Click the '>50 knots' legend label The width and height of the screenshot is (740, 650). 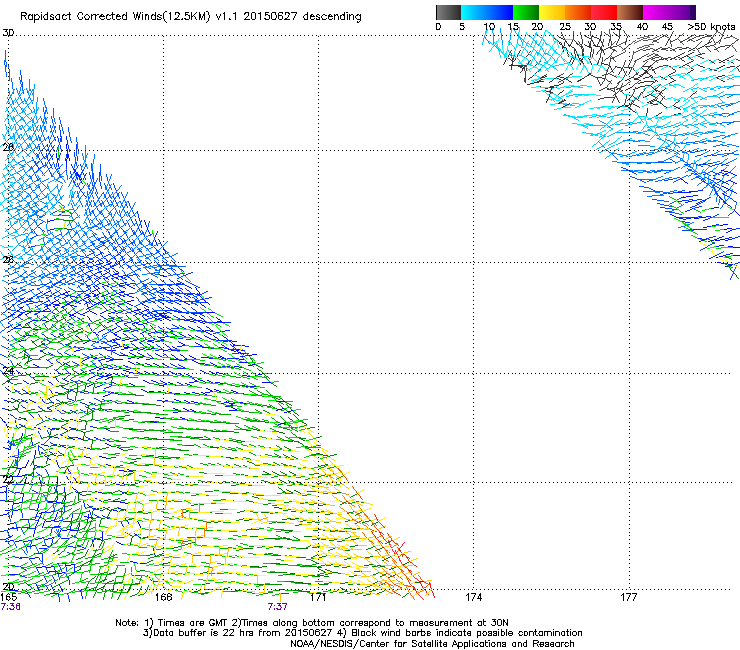[711, 27]
